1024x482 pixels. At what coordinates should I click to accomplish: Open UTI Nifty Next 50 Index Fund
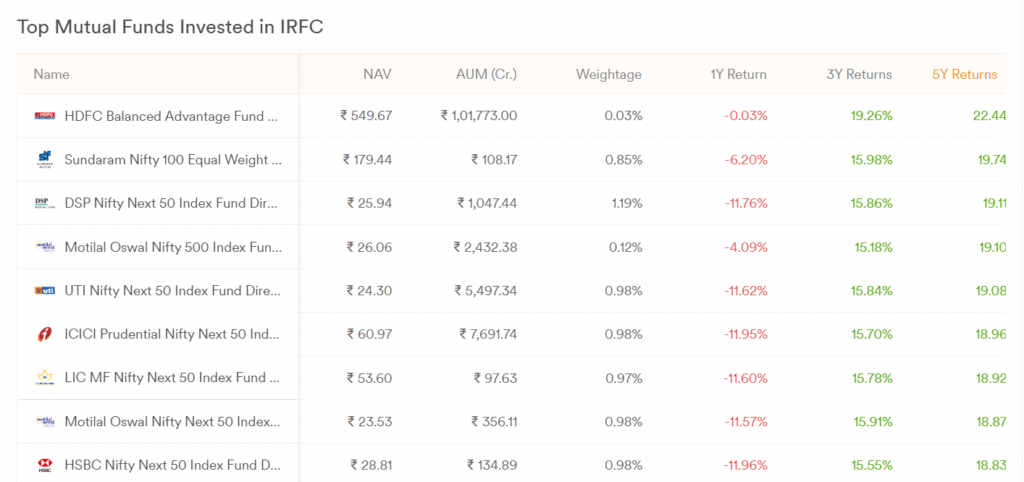click(x=172, y=291)
